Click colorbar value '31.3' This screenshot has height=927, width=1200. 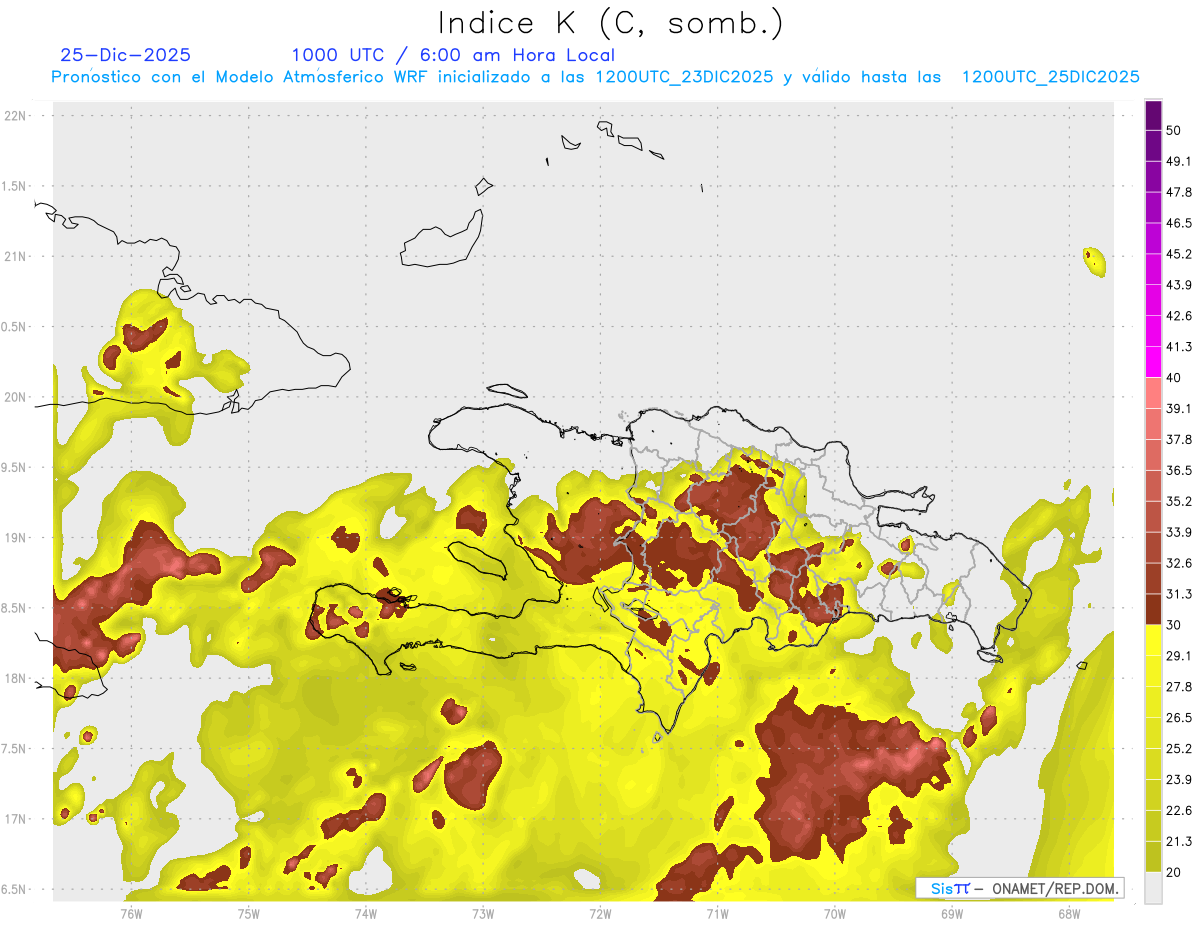(1179, 594)
